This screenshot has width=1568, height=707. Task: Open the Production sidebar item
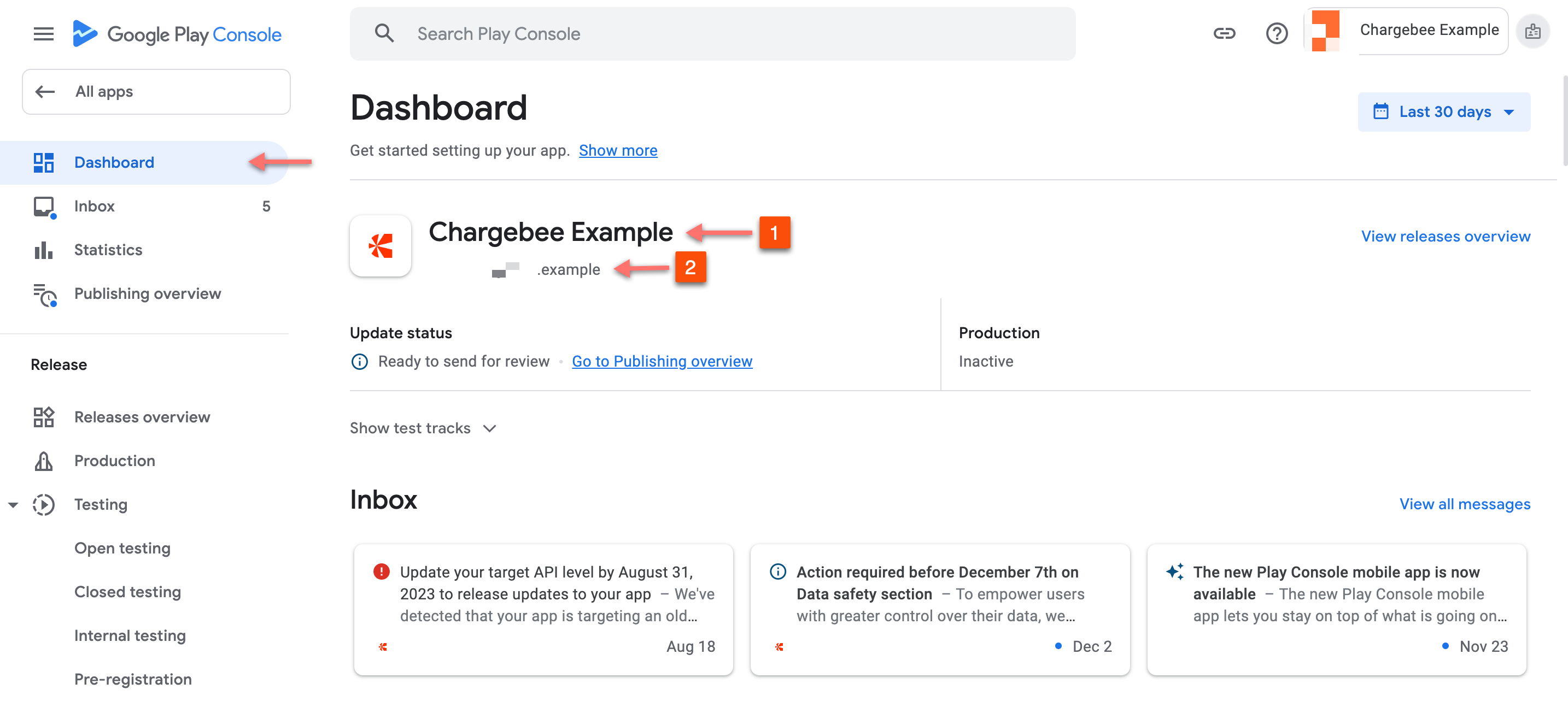(x=114, y=461)
